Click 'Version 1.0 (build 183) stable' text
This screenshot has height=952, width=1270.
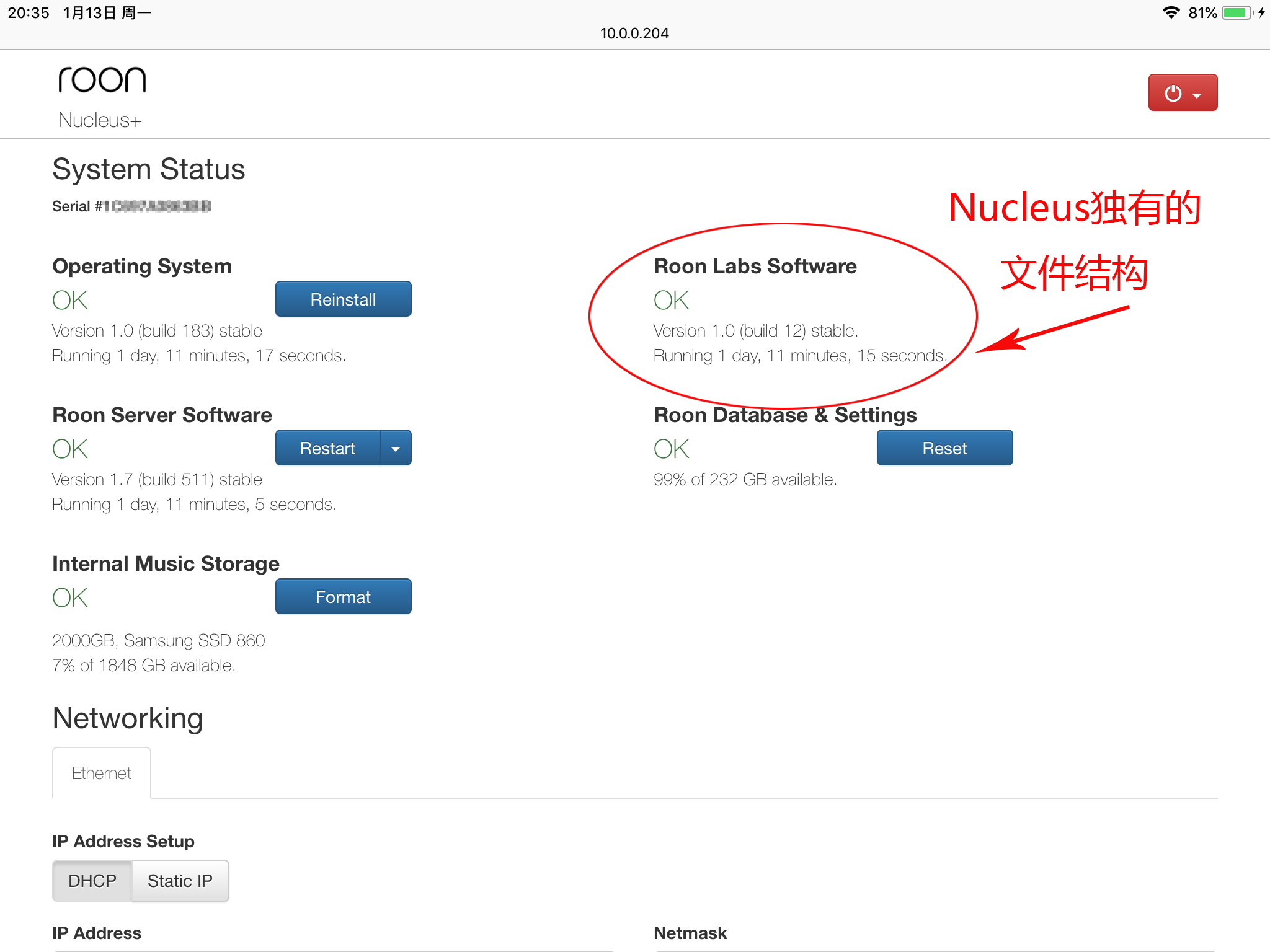tap(157, 331)
